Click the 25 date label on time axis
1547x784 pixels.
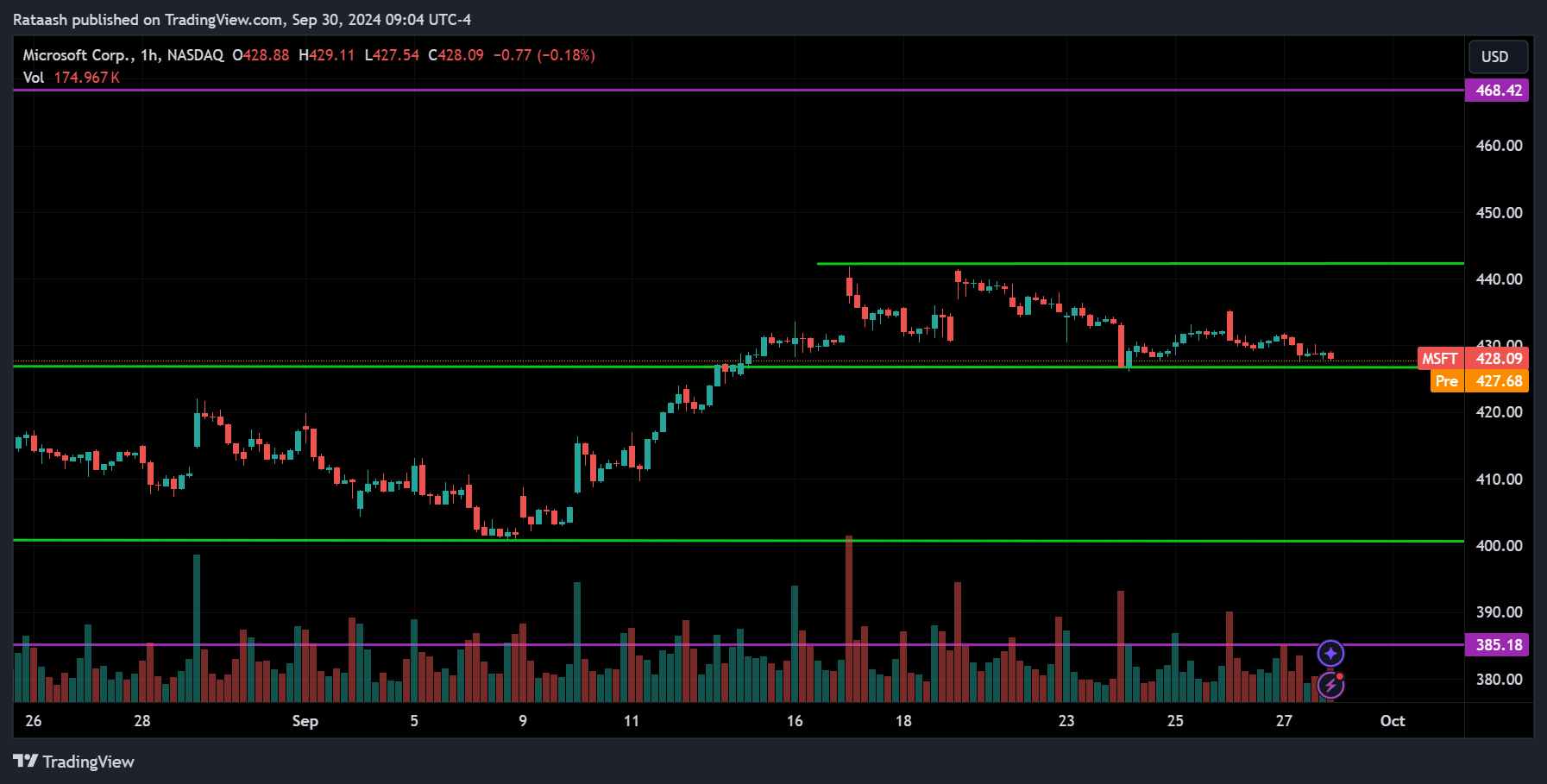click(1175, 721)
